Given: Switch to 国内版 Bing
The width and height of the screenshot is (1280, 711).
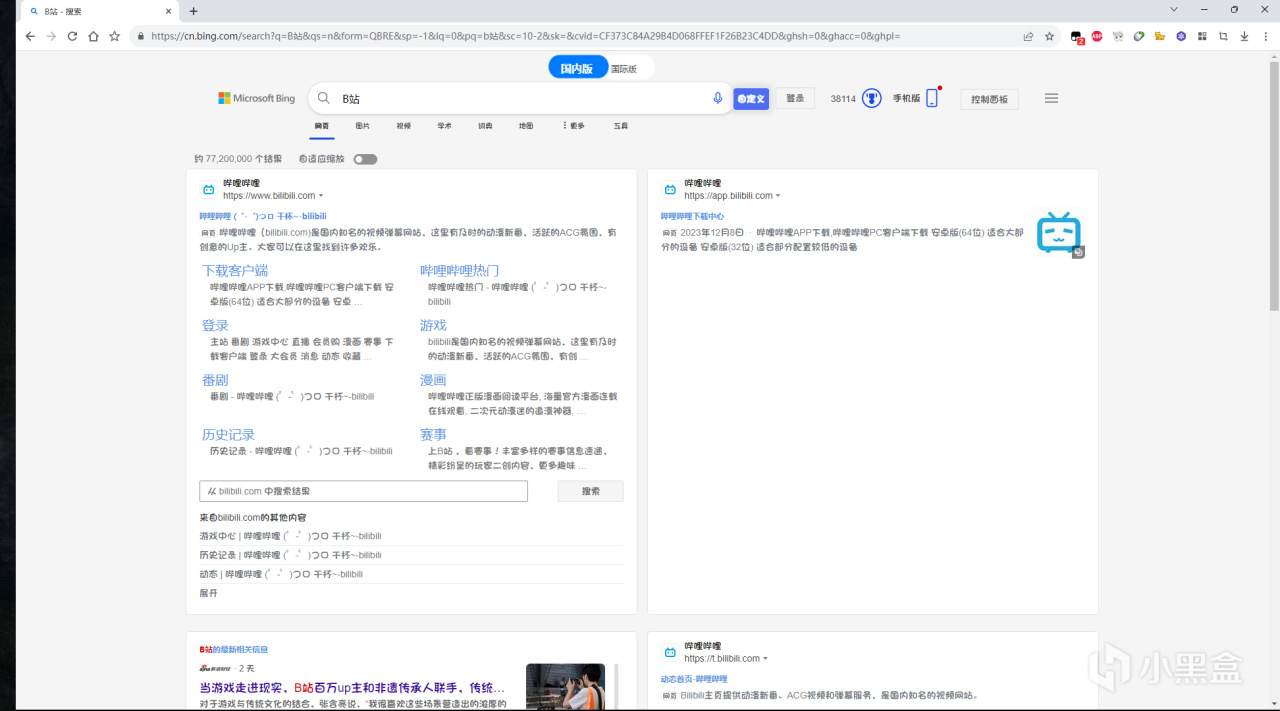Looking at the screenshot, I should click(x=577, y=69).
